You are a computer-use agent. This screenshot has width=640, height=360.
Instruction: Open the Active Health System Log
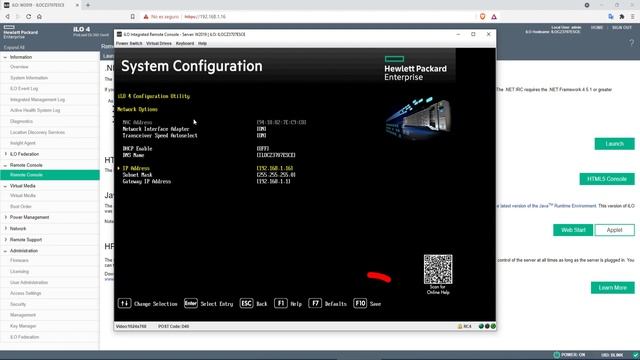(35, 110)
